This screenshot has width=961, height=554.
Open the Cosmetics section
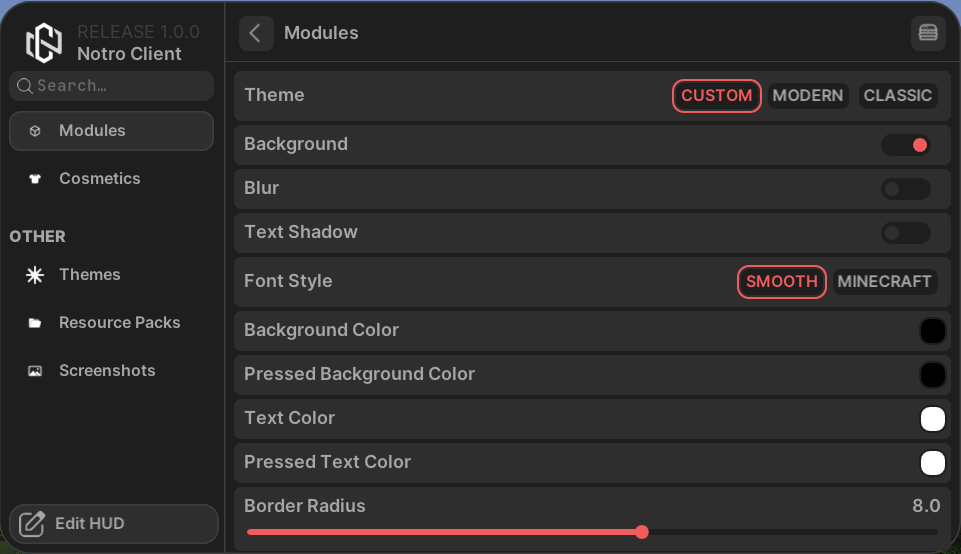[100, 179]
